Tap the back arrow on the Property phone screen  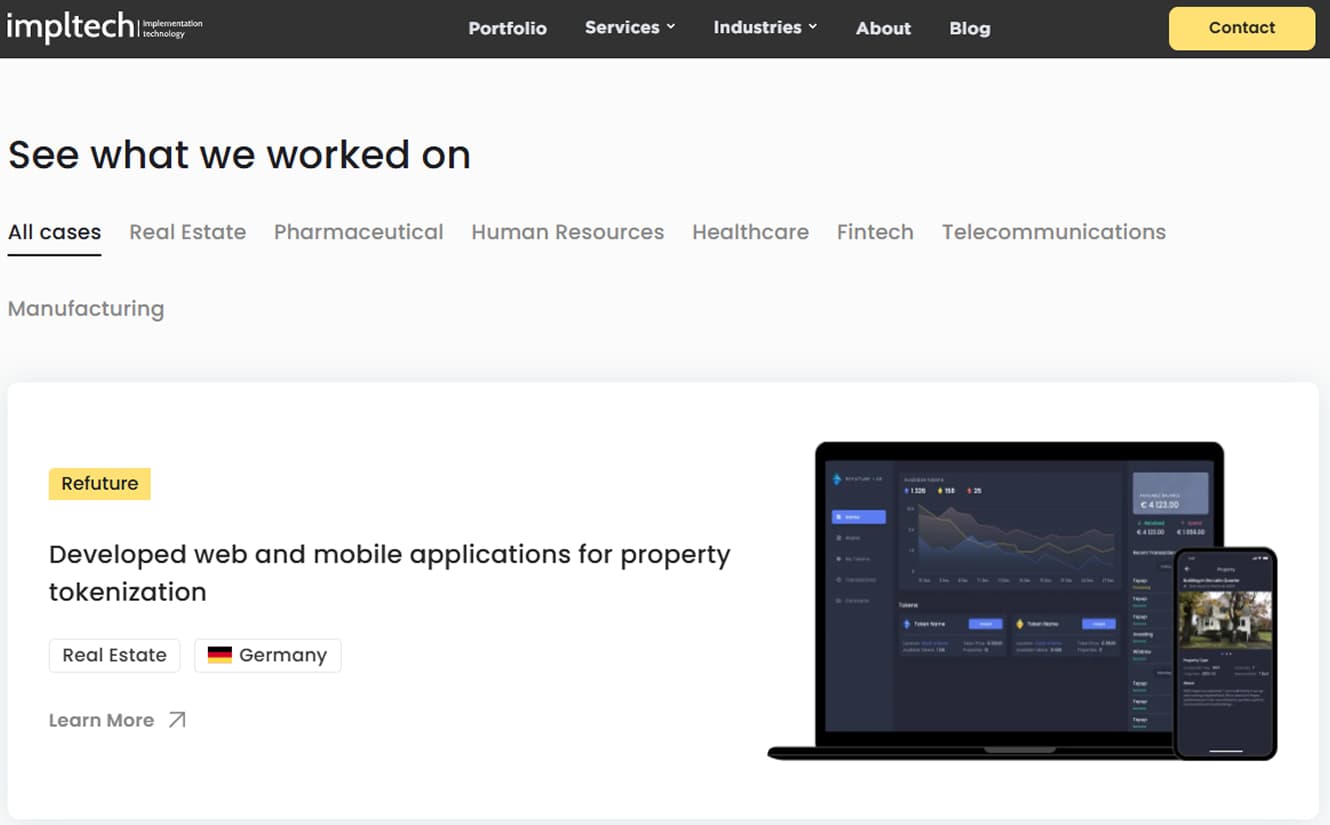(x=1187, y=567)
